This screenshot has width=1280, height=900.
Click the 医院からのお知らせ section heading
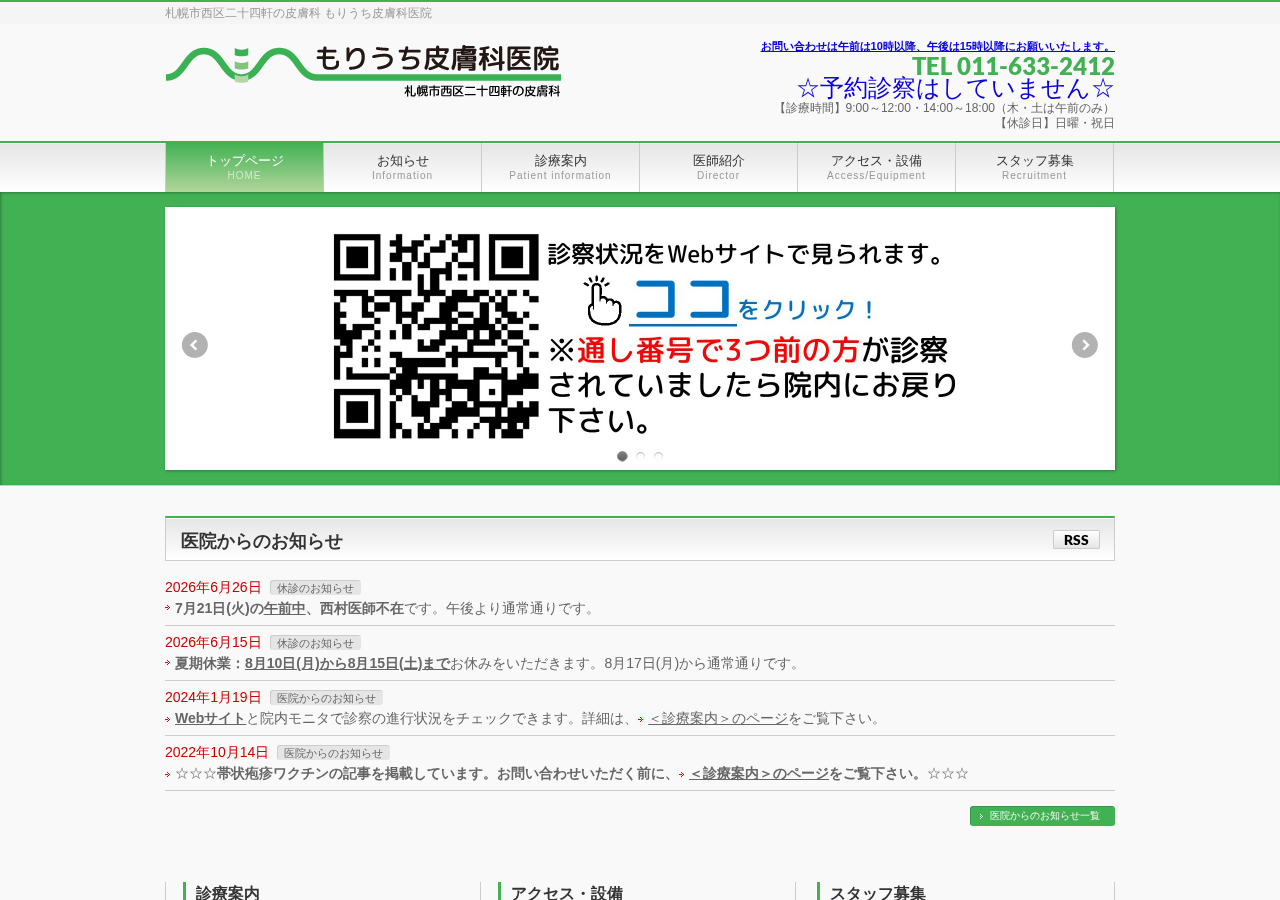point(261,541)
